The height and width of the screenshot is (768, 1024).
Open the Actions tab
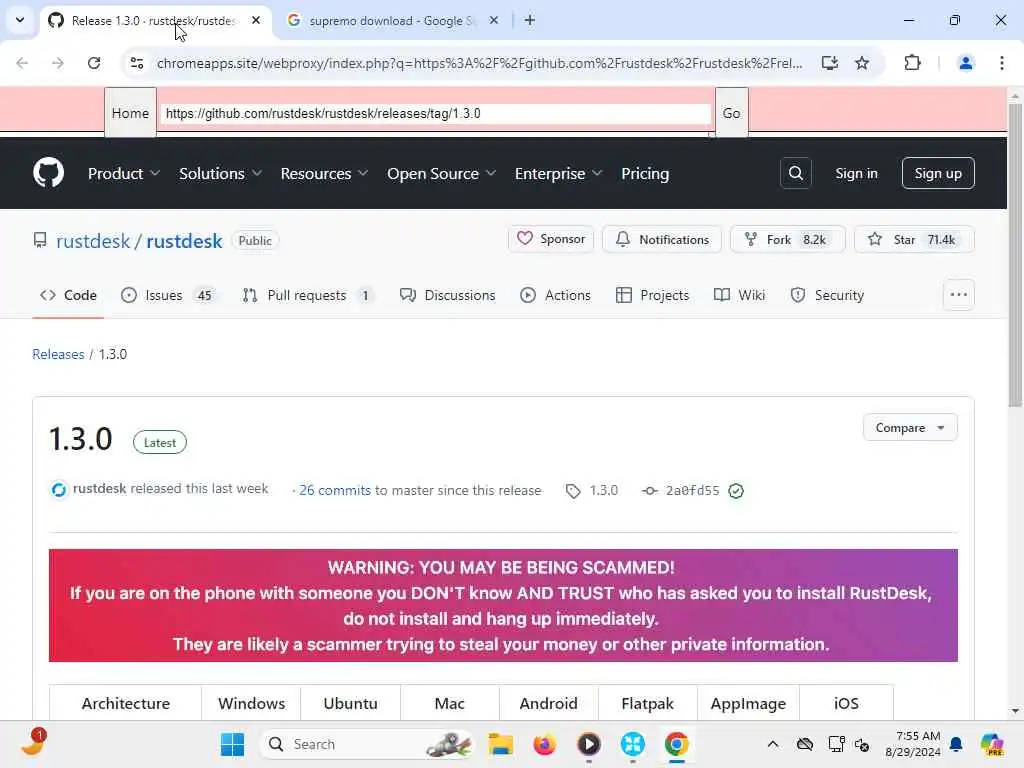(x=555, y=295)
